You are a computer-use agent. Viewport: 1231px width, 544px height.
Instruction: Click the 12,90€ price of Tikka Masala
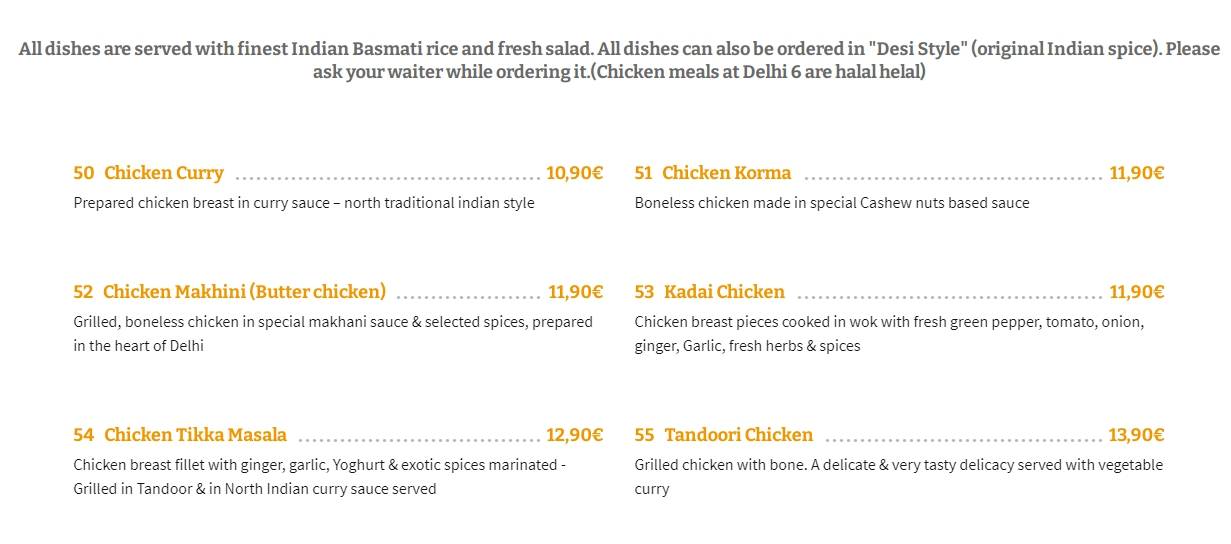click(574, 435)
